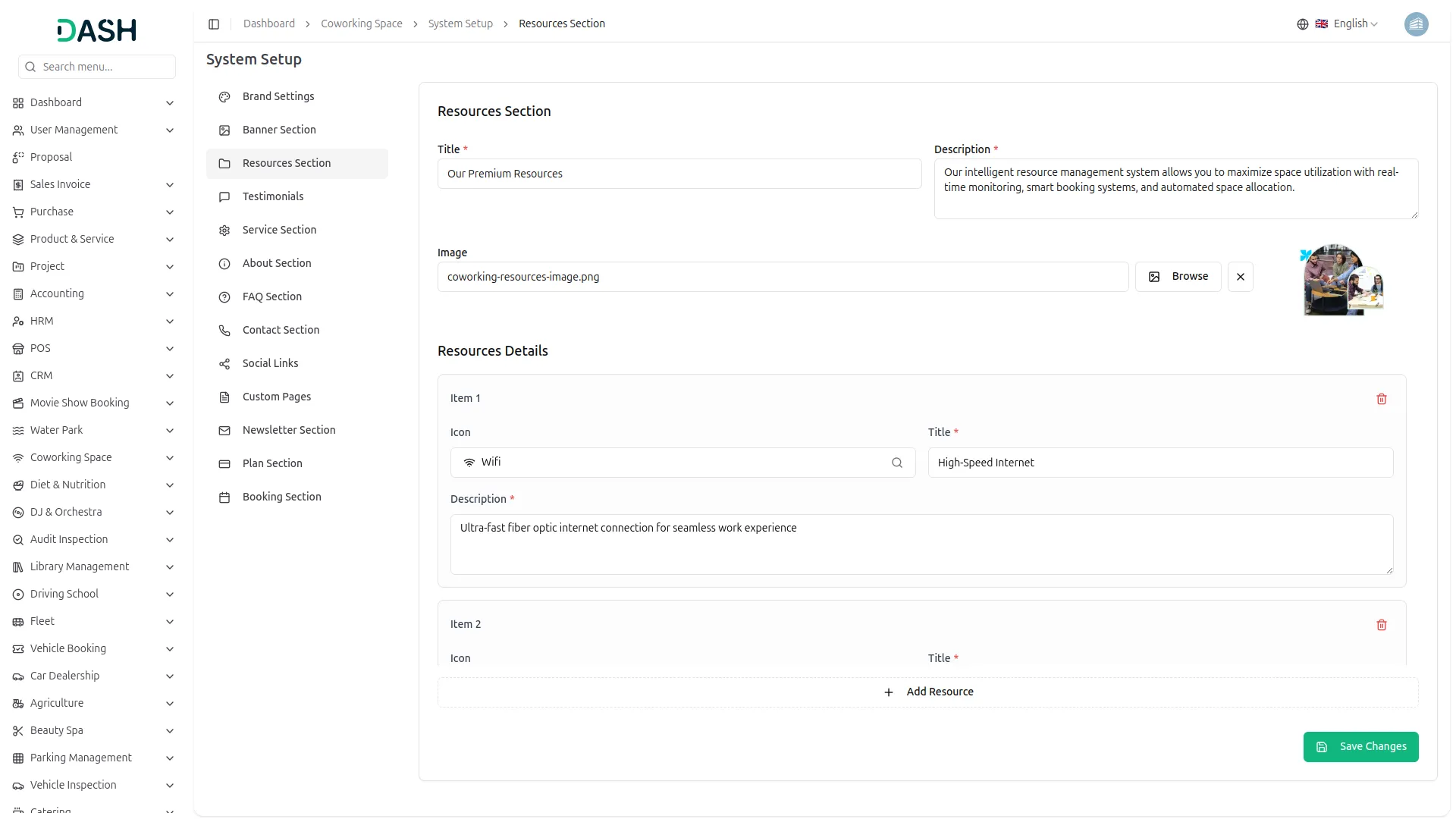
Task: Click the search icon in Wifi icon field
Action: (896, 463)
